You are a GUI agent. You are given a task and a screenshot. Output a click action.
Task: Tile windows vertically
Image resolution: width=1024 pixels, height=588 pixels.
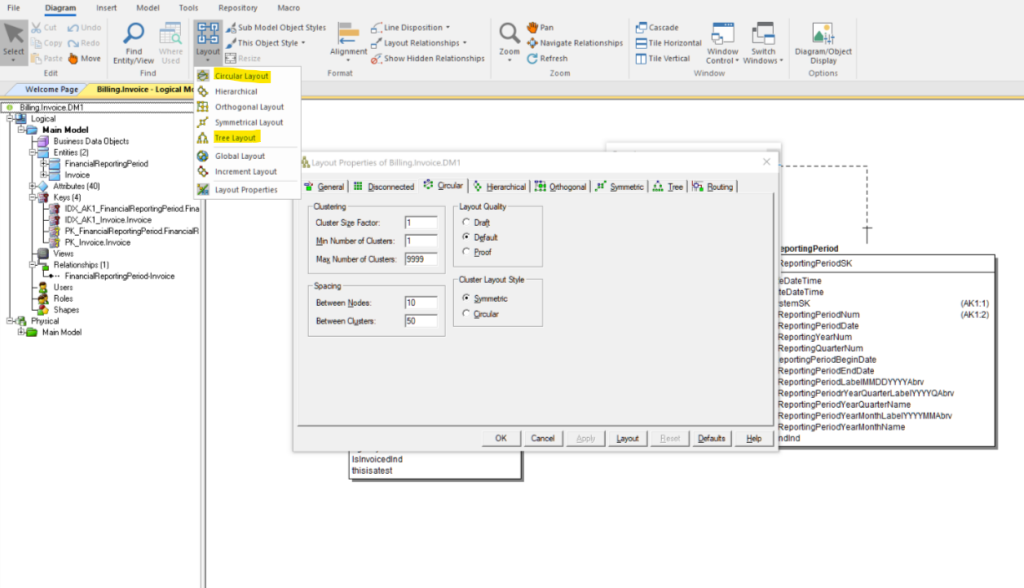[x=663, y=58]
